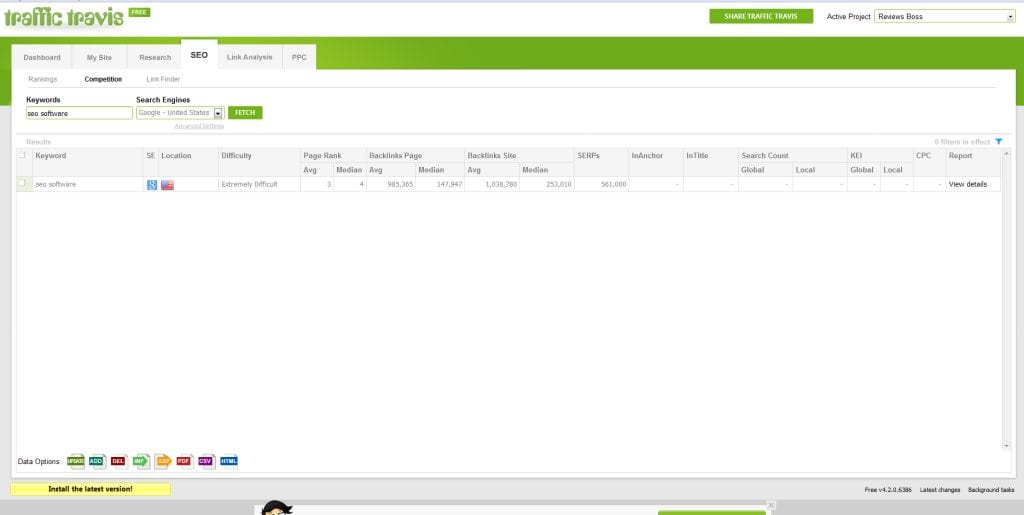Screen dimensions: 1024x515
Task: Tick the select-all checkbox in the table header
Action: tap(23, 155)
